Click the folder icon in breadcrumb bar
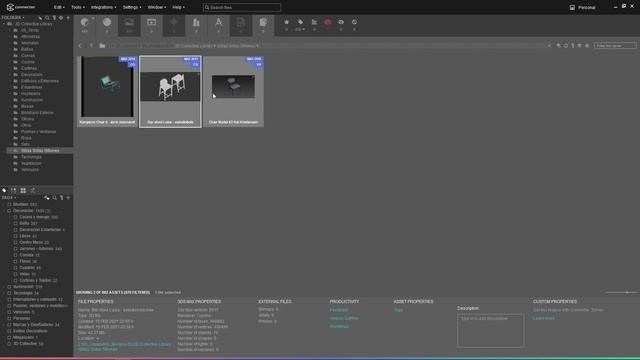This screenshot has height=360, width=640. coord(102,46)
